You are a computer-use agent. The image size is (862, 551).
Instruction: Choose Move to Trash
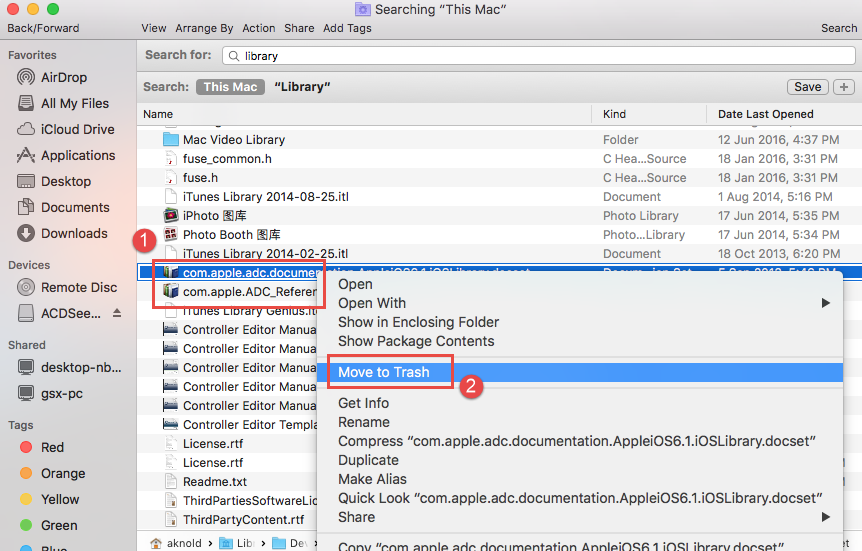coord(384,372)
